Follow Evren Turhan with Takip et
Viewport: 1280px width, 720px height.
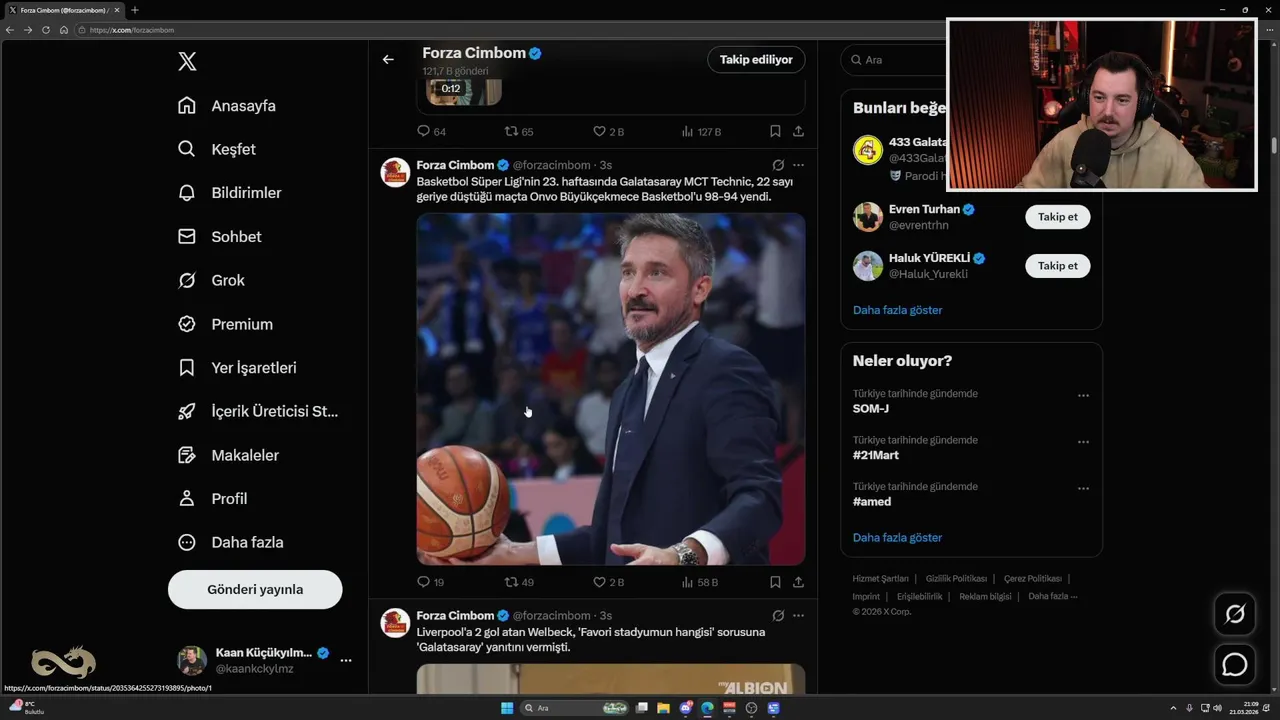(x=1057, y=217)
